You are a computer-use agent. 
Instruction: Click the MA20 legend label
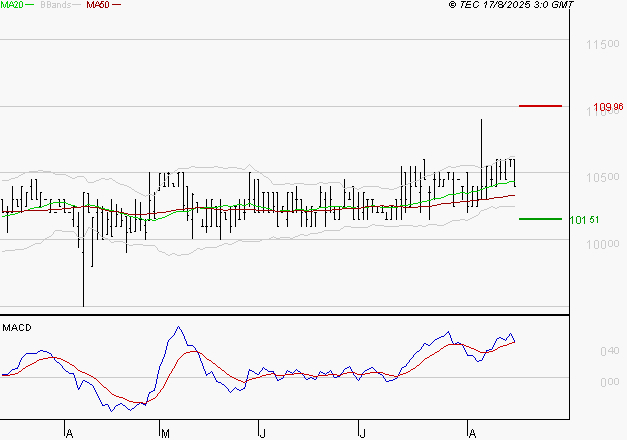pyautogui.click(x=13, y=6)
